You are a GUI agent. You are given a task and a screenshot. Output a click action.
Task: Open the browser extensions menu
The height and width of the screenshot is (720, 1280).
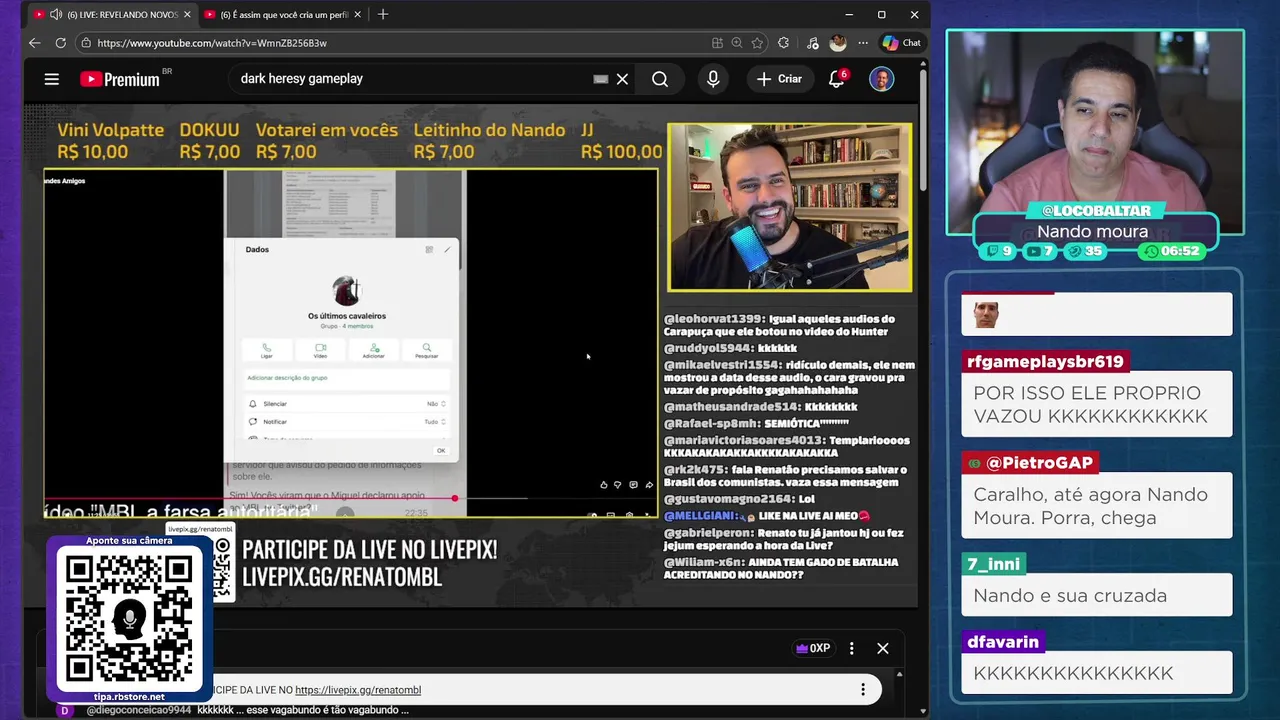(783, 43)
